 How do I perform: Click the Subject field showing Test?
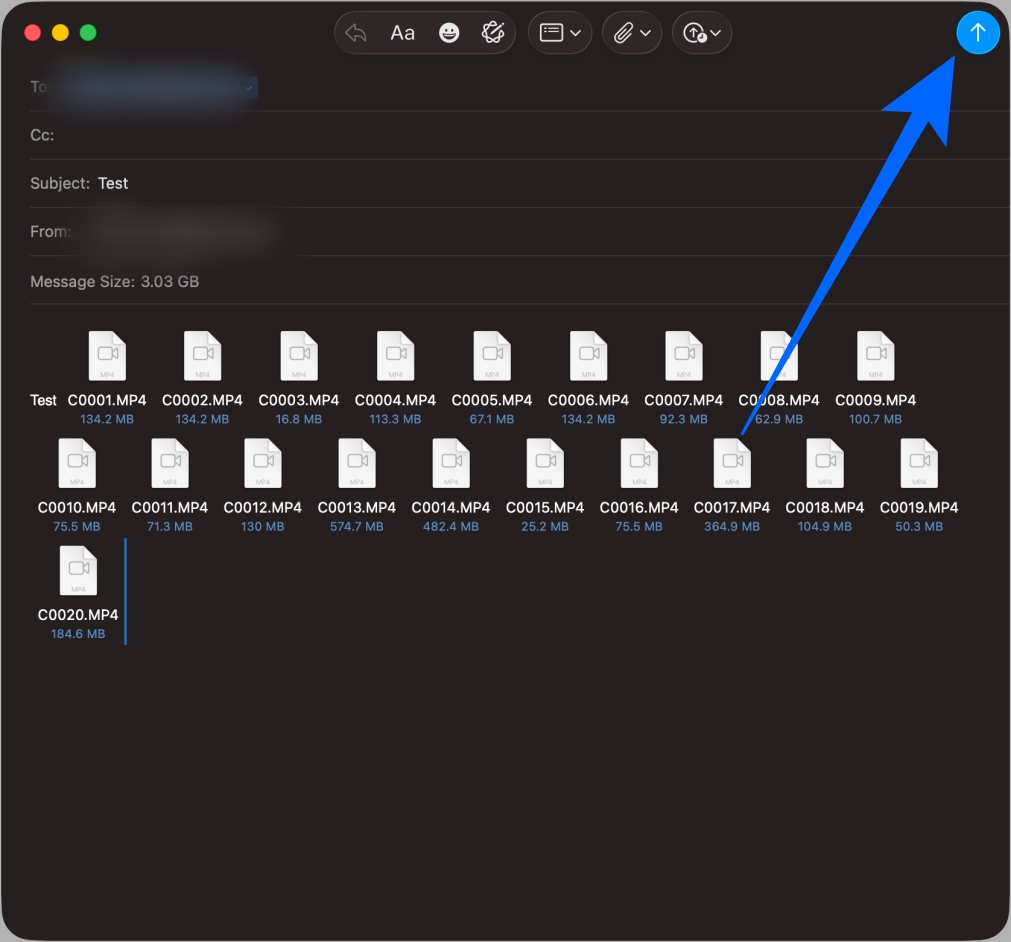tap(113, 183)
